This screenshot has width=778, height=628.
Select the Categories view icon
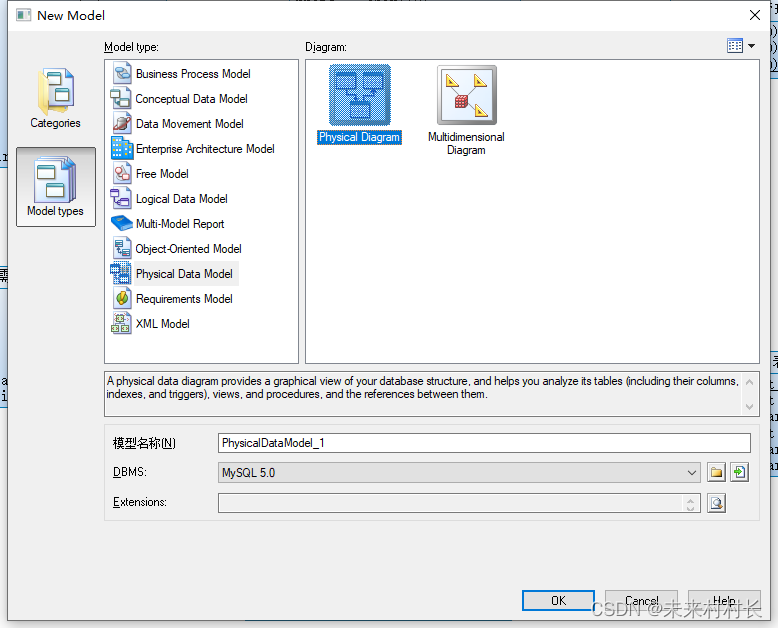click(x=56, y=91)
